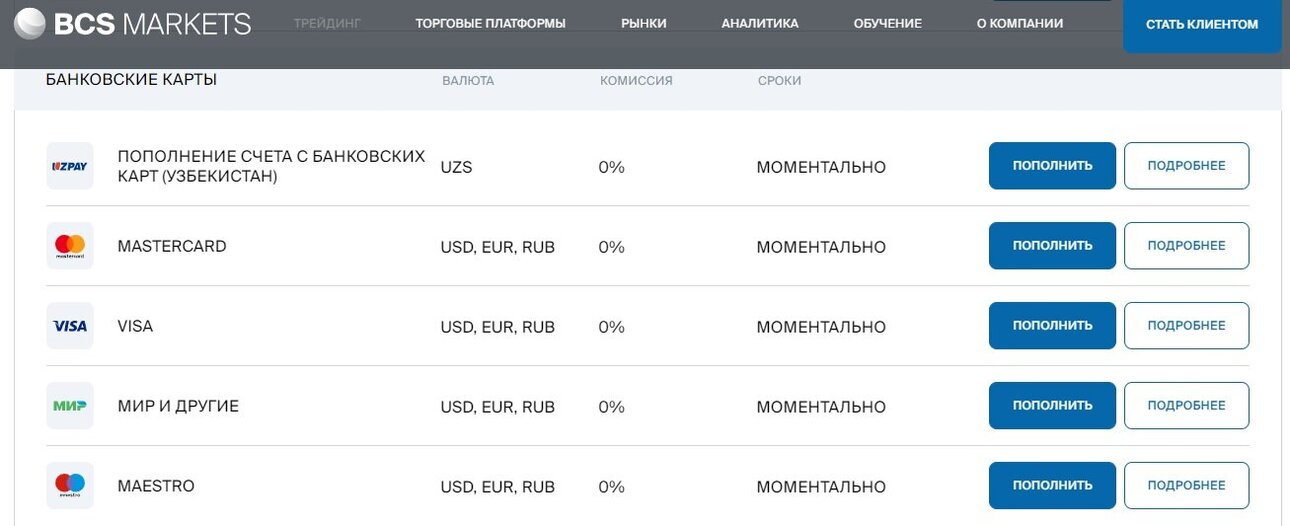The image size is (1290, 526).
Task: Click Пополнить for Uzbekistan bank cards
Action: [x=1052, y=166]
